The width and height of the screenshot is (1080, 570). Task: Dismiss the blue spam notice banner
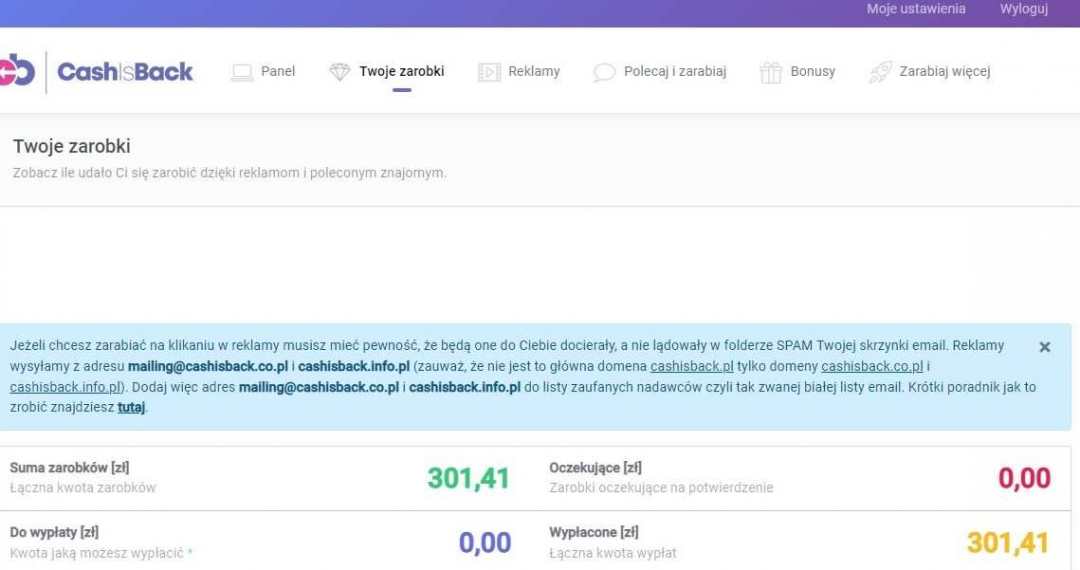click(1045, 347)
